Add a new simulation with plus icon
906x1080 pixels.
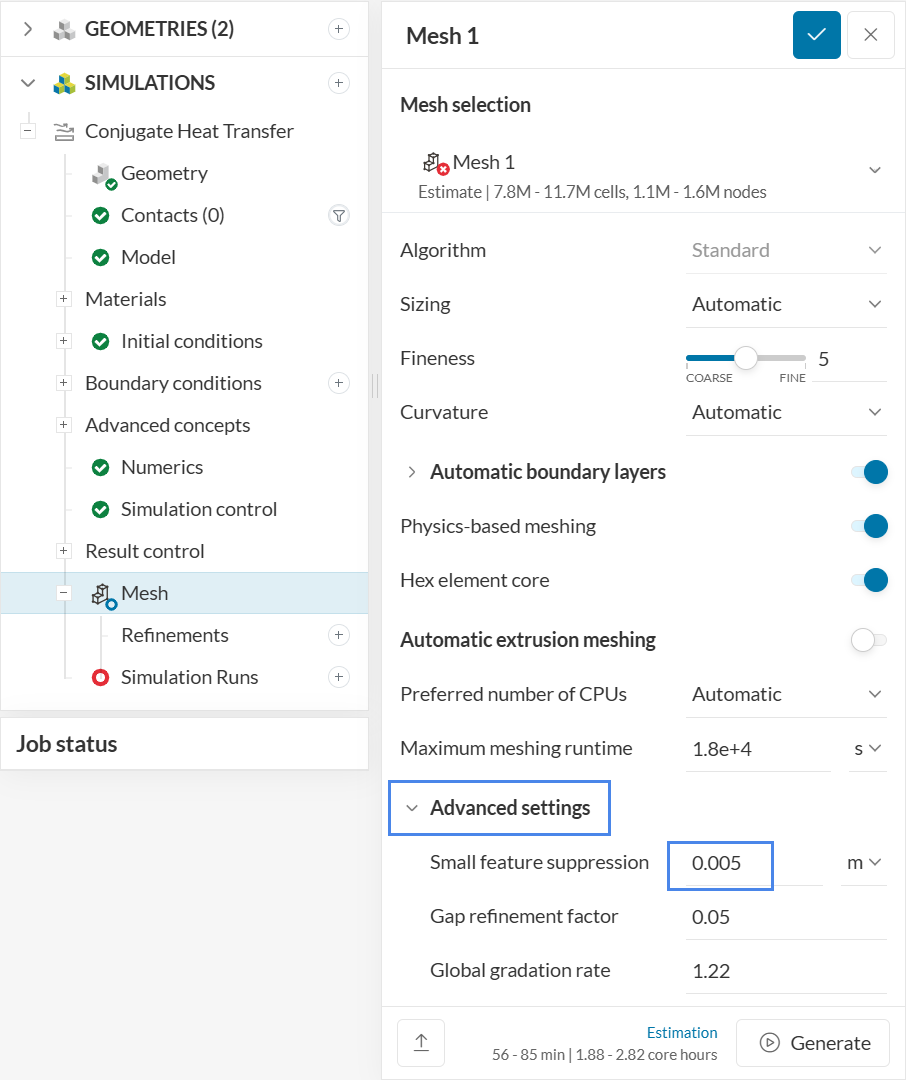(339, 83)
